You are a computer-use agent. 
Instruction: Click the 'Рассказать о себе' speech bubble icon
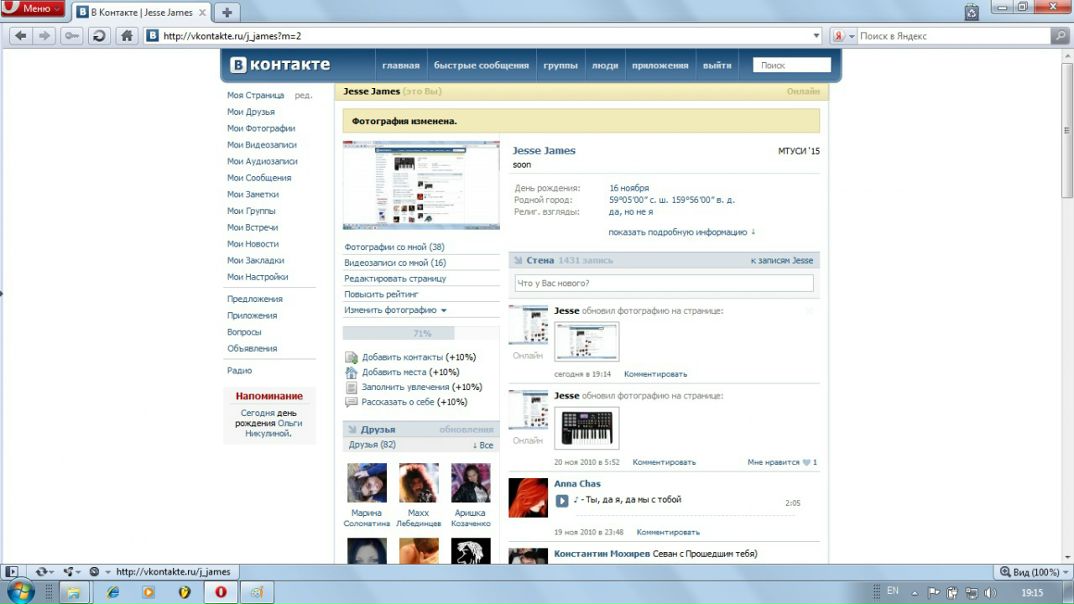click(x=351, y=402)
